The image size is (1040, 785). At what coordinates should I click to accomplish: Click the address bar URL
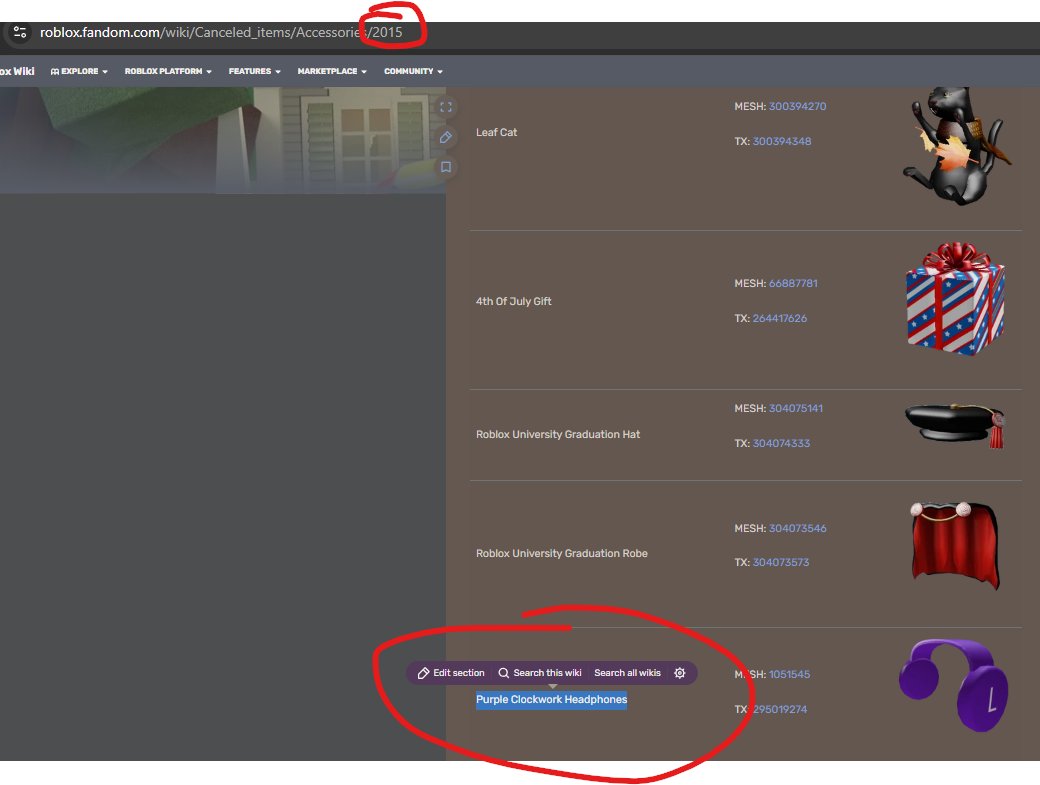[221, 32]
